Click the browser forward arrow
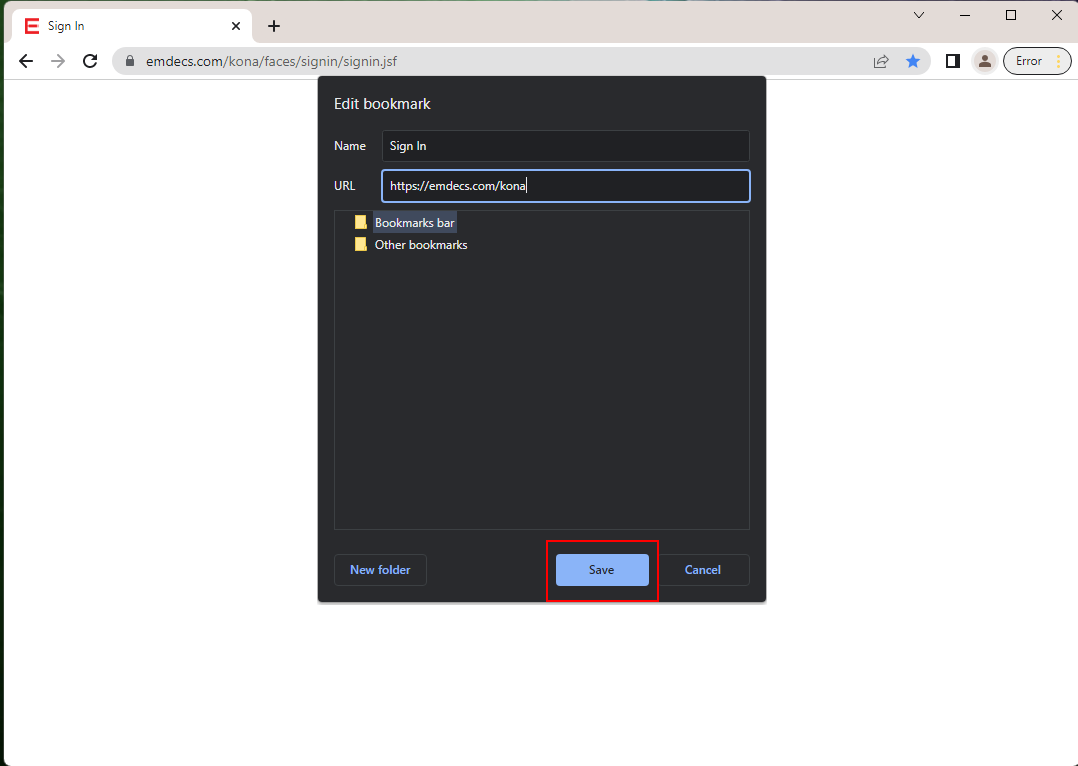 coord(58,61)
